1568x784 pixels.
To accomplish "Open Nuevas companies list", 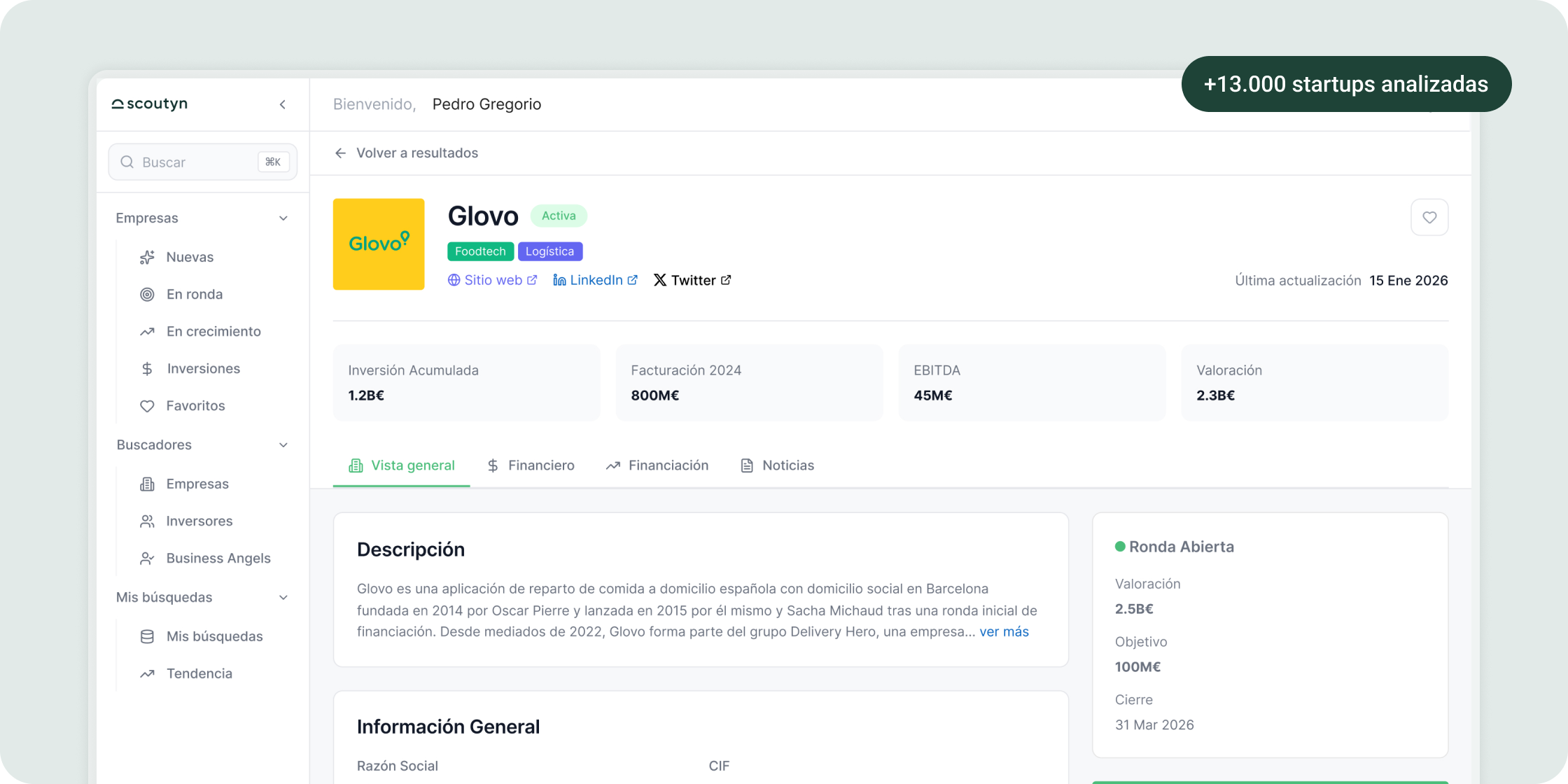I will point(177,257).
